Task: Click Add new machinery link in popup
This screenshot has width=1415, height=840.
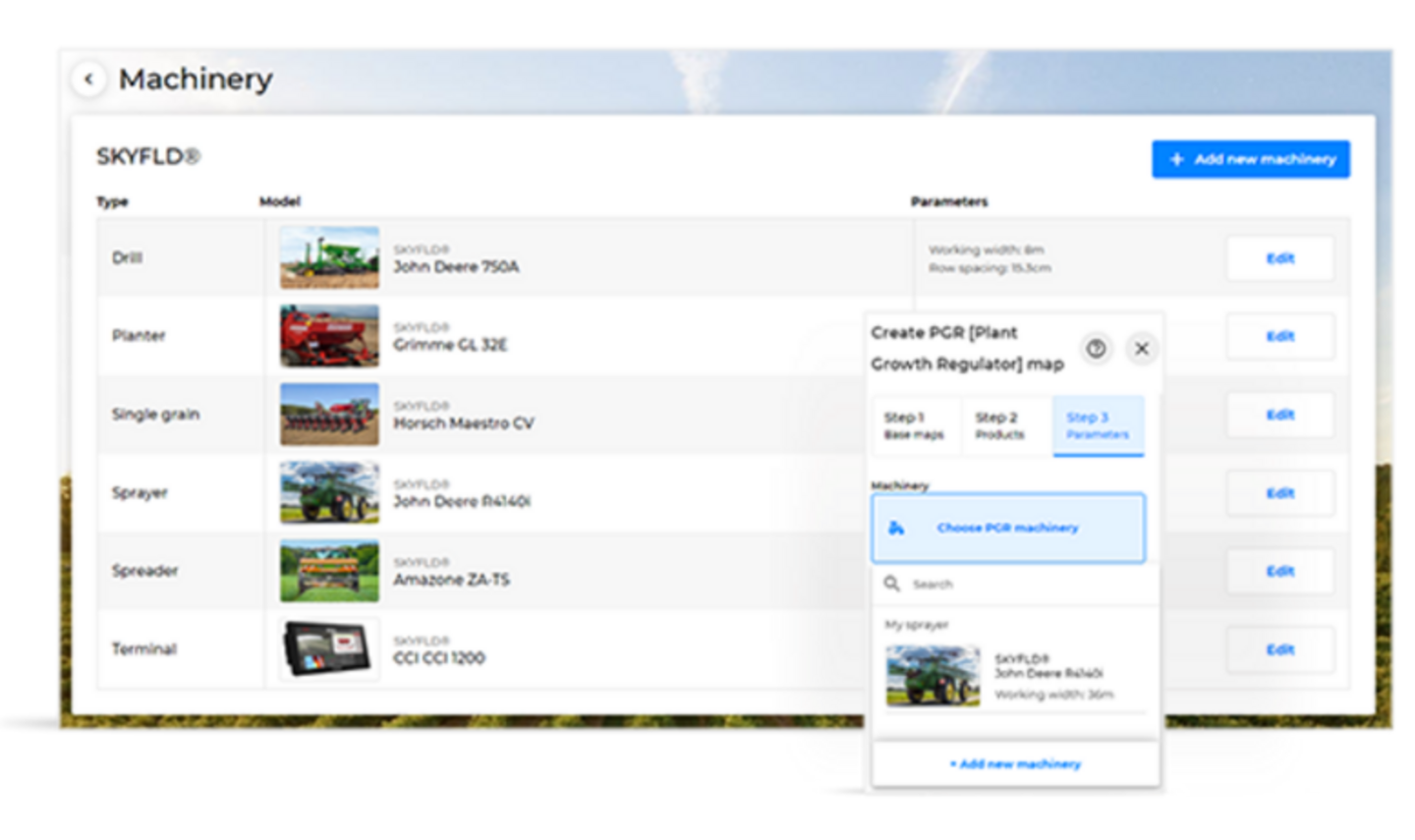Action: click(x=1015, y=763)
